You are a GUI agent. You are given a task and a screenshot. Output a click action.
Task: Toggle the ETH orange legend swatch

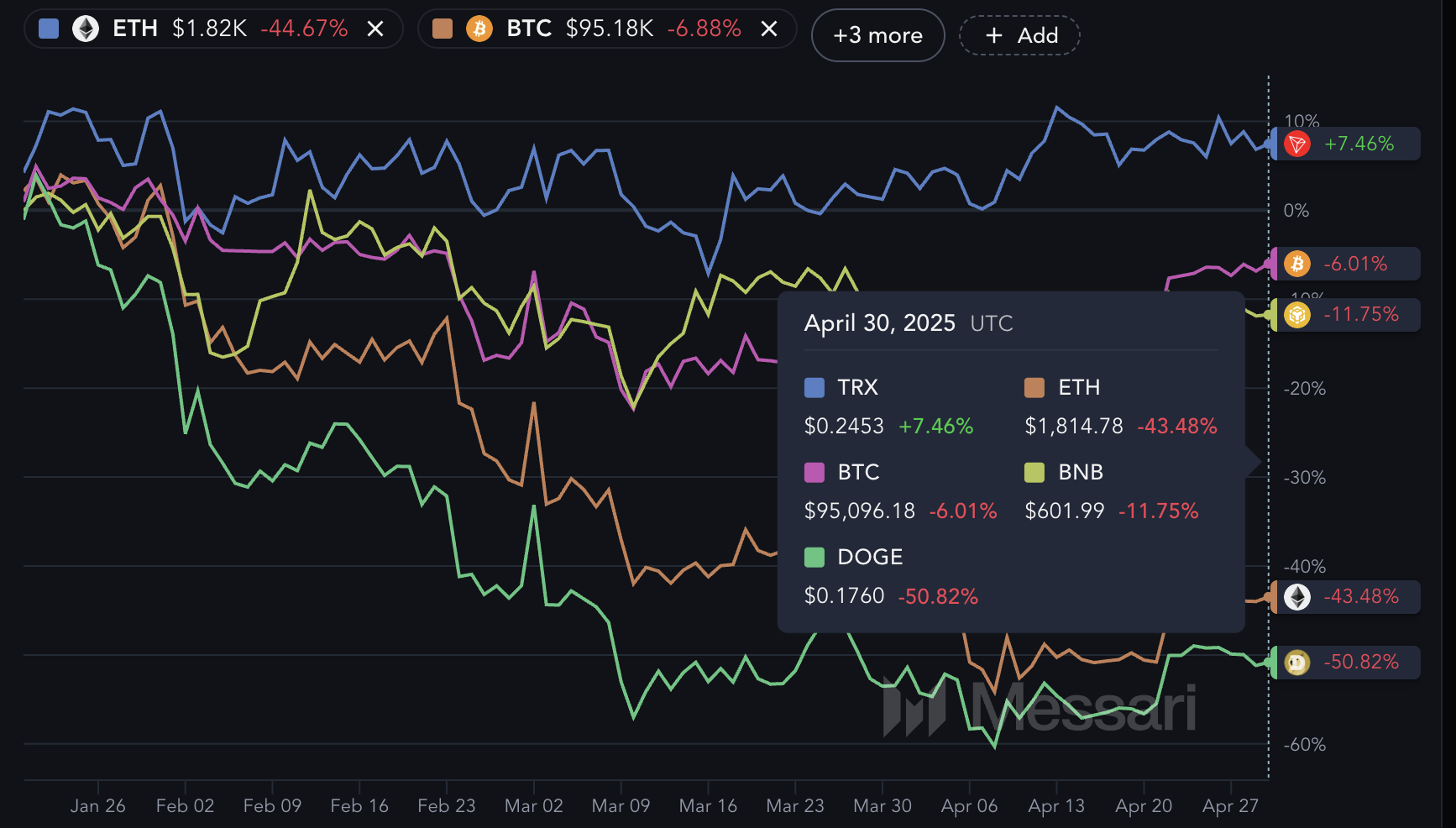coord(1034,388)
